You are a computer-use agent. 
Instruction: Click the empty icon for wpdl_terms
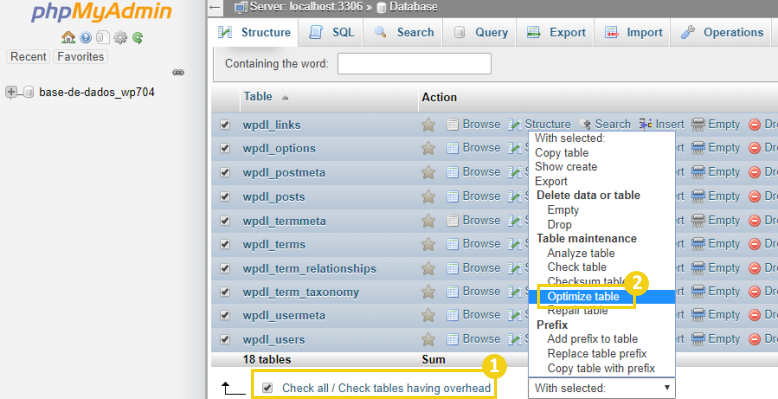[698, 244]
